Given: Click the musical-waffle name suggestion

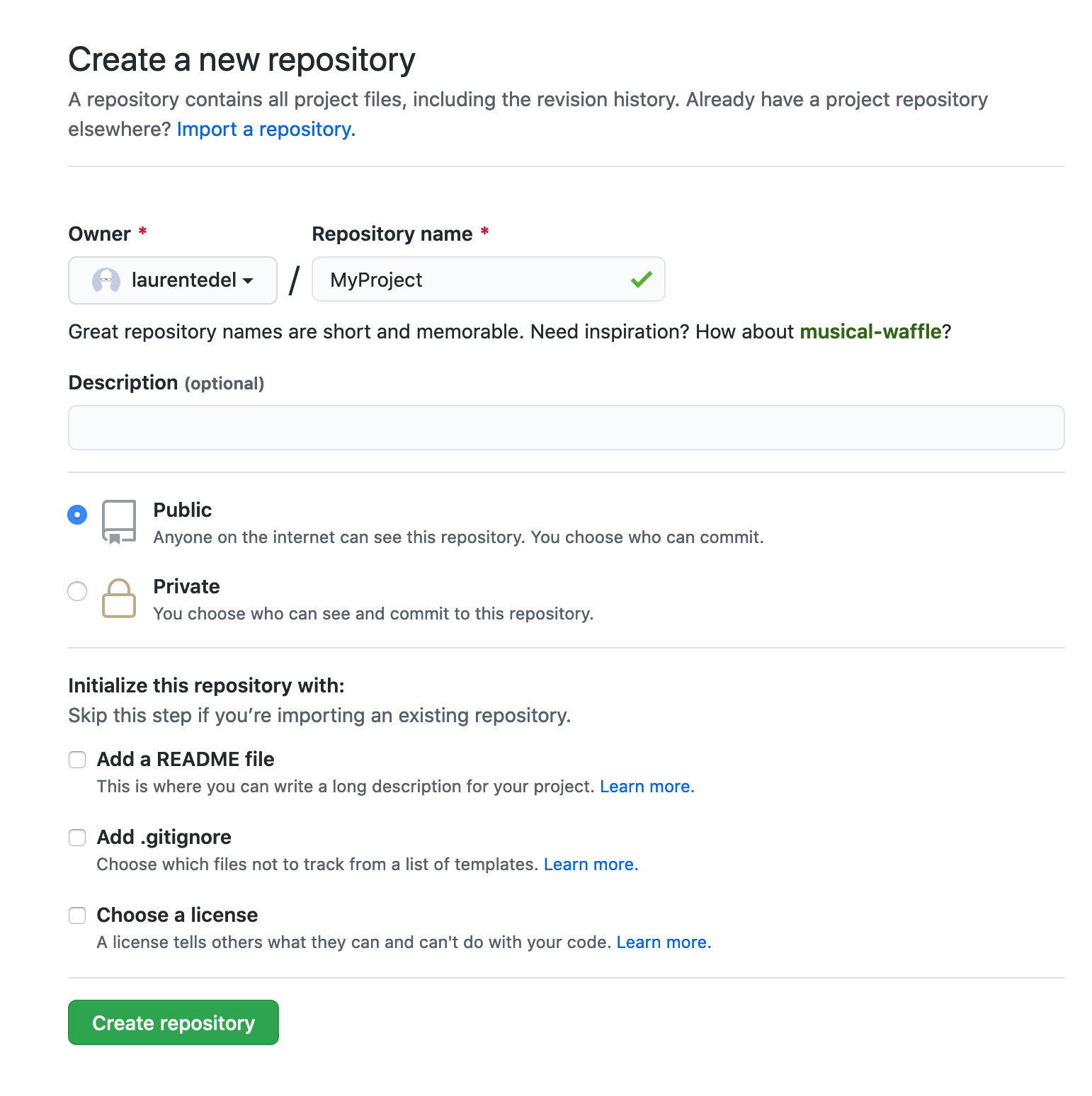Looking at the screenshot, I should pos(871,331).
